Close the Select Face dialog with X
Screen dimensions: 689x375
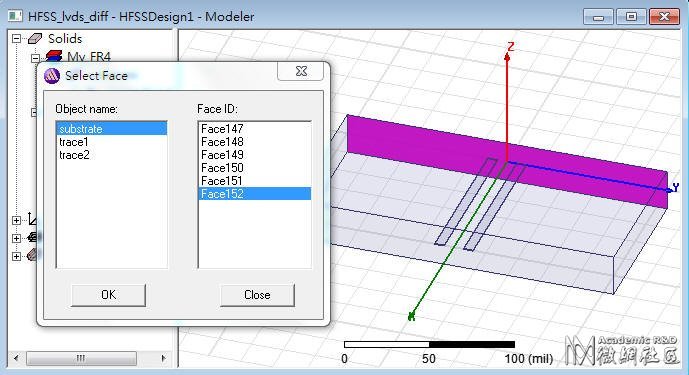pyautogui.click(x=301, y=71)
